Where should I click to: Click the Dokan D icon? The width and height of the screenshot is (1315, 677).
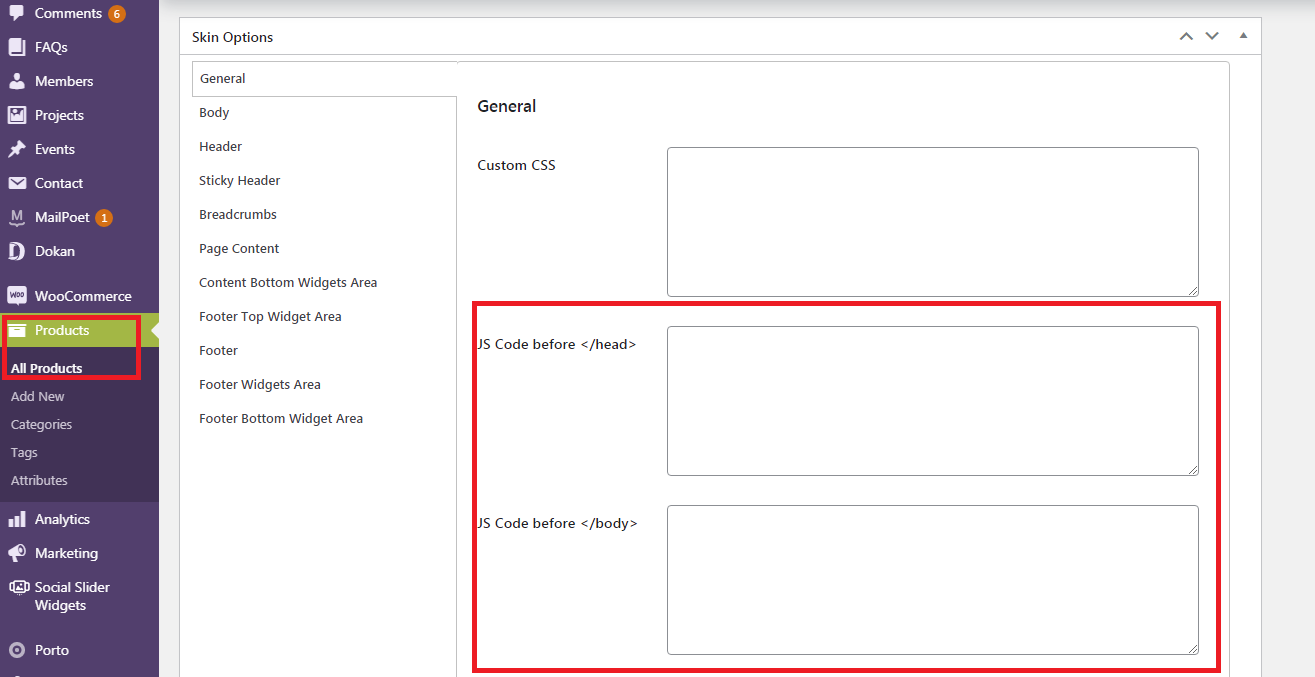(17, 251)
